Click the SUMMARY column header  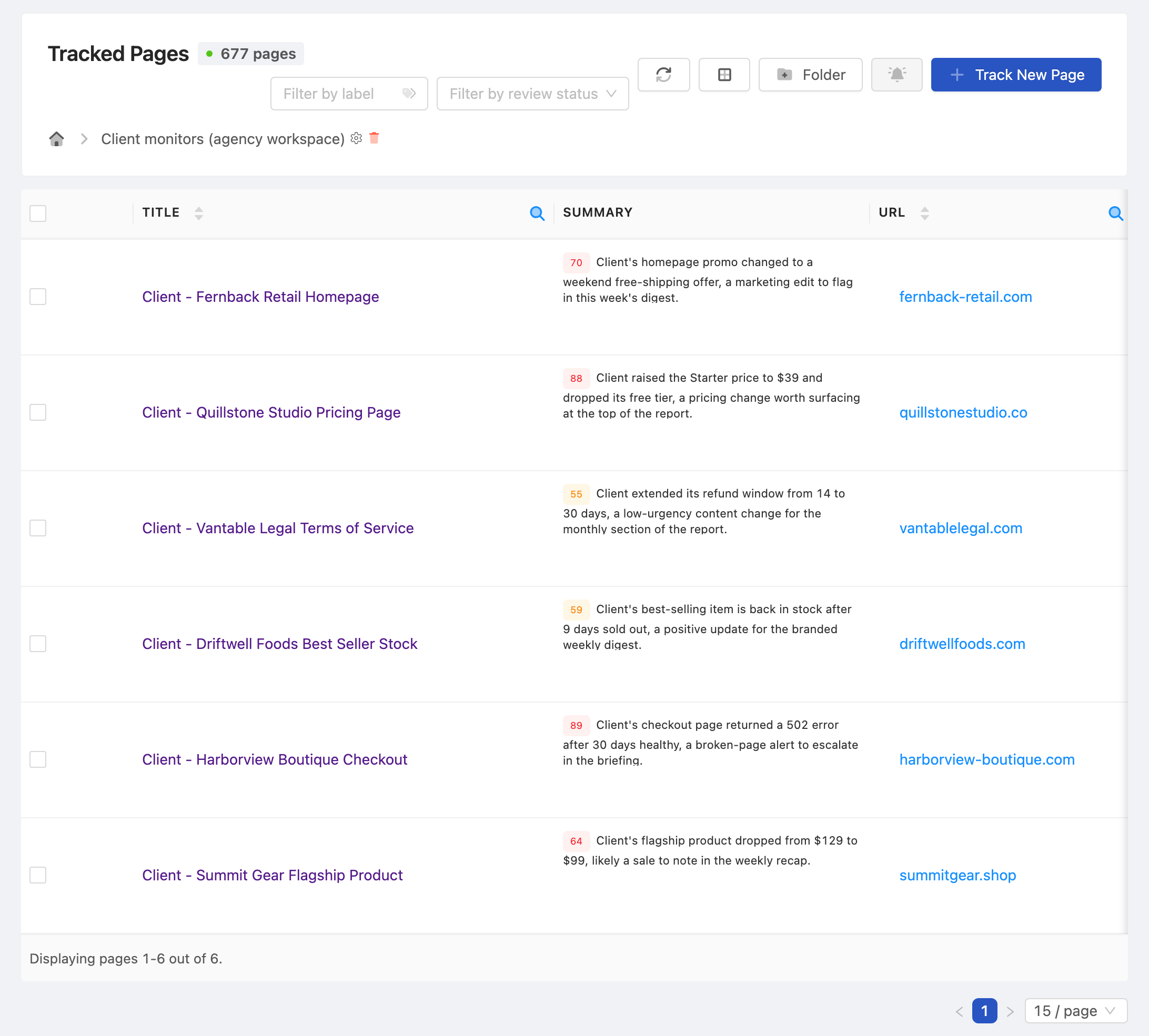597,212
